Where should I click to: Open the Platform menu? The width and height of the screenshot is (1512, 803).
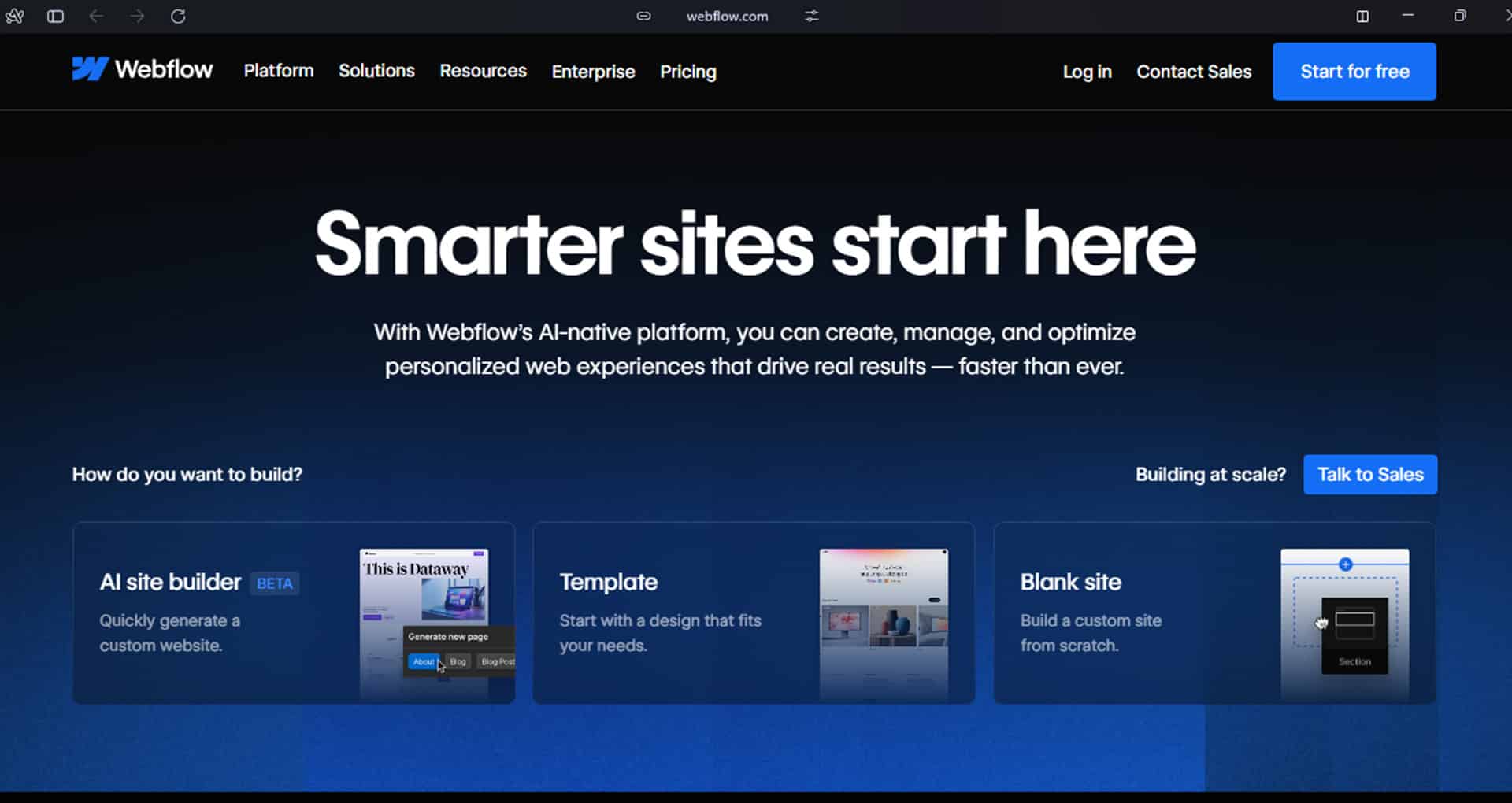(x=279, y=71)
